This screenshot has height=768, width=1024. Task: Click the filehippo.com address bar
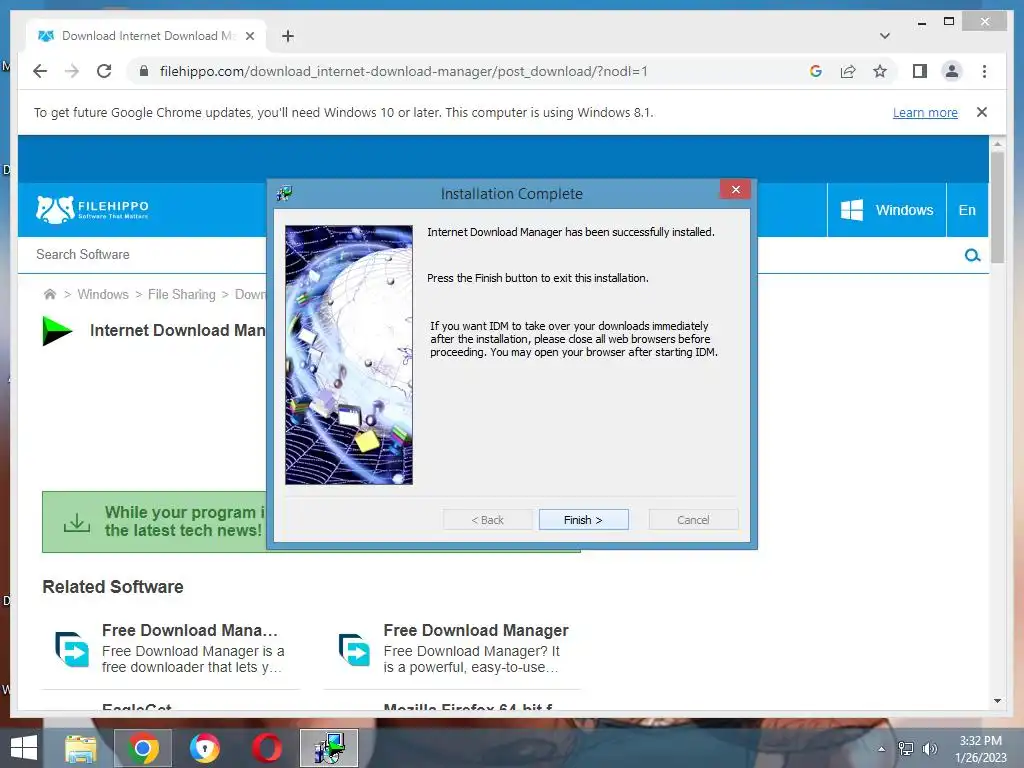click(404, 71)
